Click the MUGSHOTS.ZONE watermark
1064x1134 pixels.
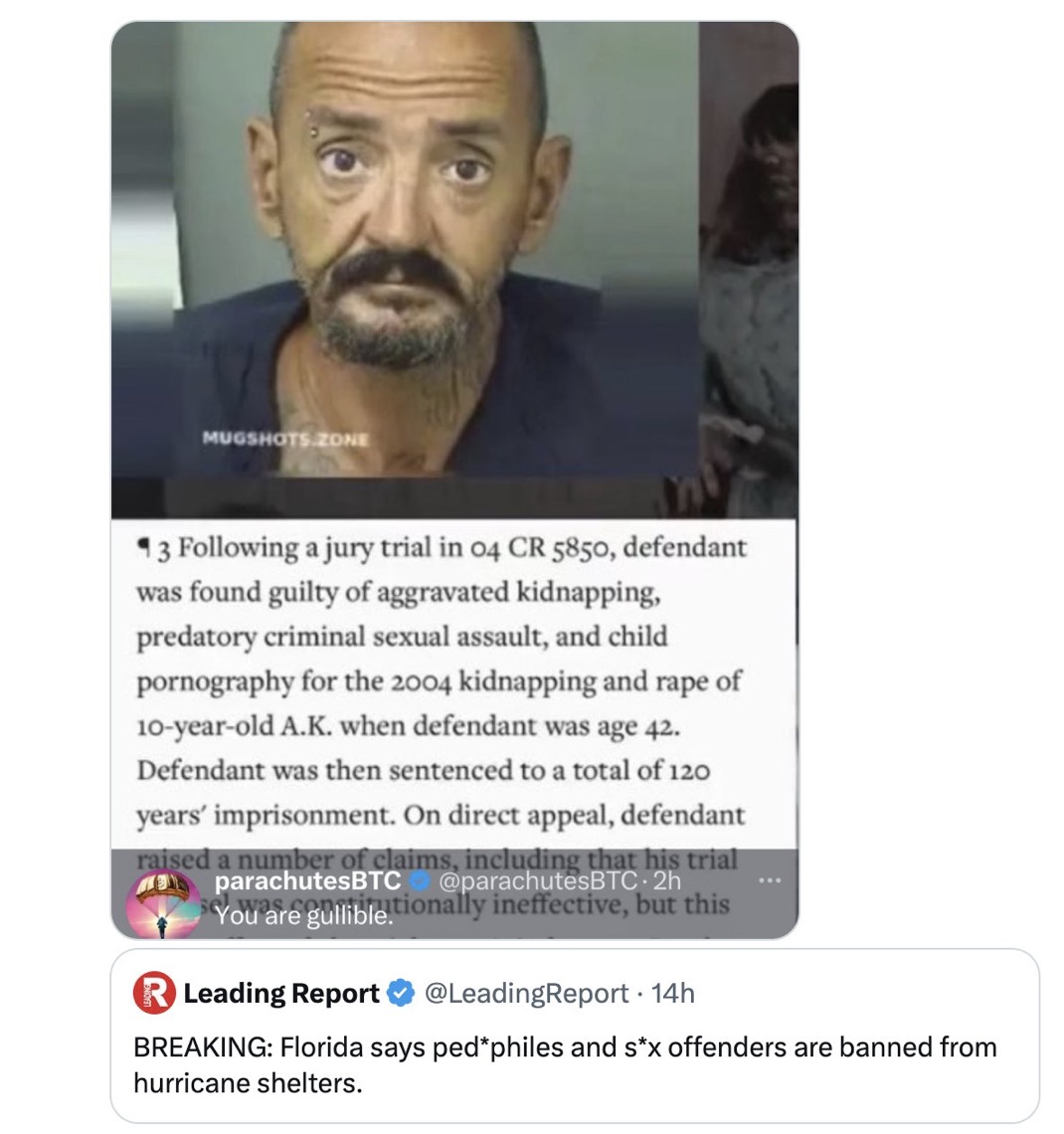pyautogui.click(x=286, y=439)
